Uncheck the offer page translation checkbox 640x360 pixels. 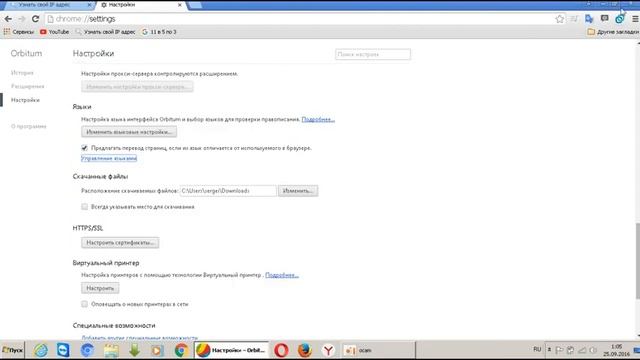[84, 148]
